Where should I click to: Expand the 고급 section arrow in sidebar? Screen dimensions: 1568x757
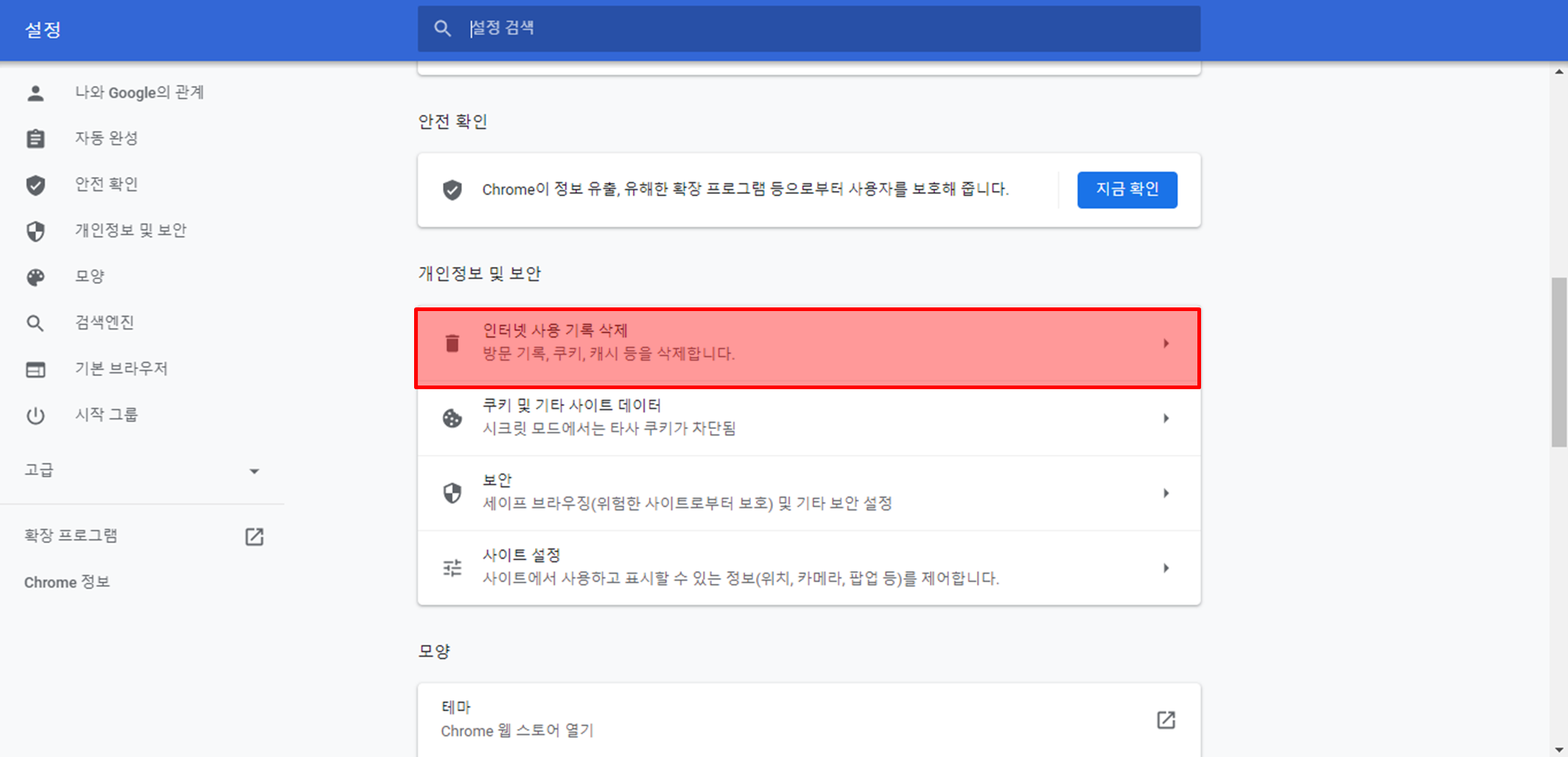254,471
